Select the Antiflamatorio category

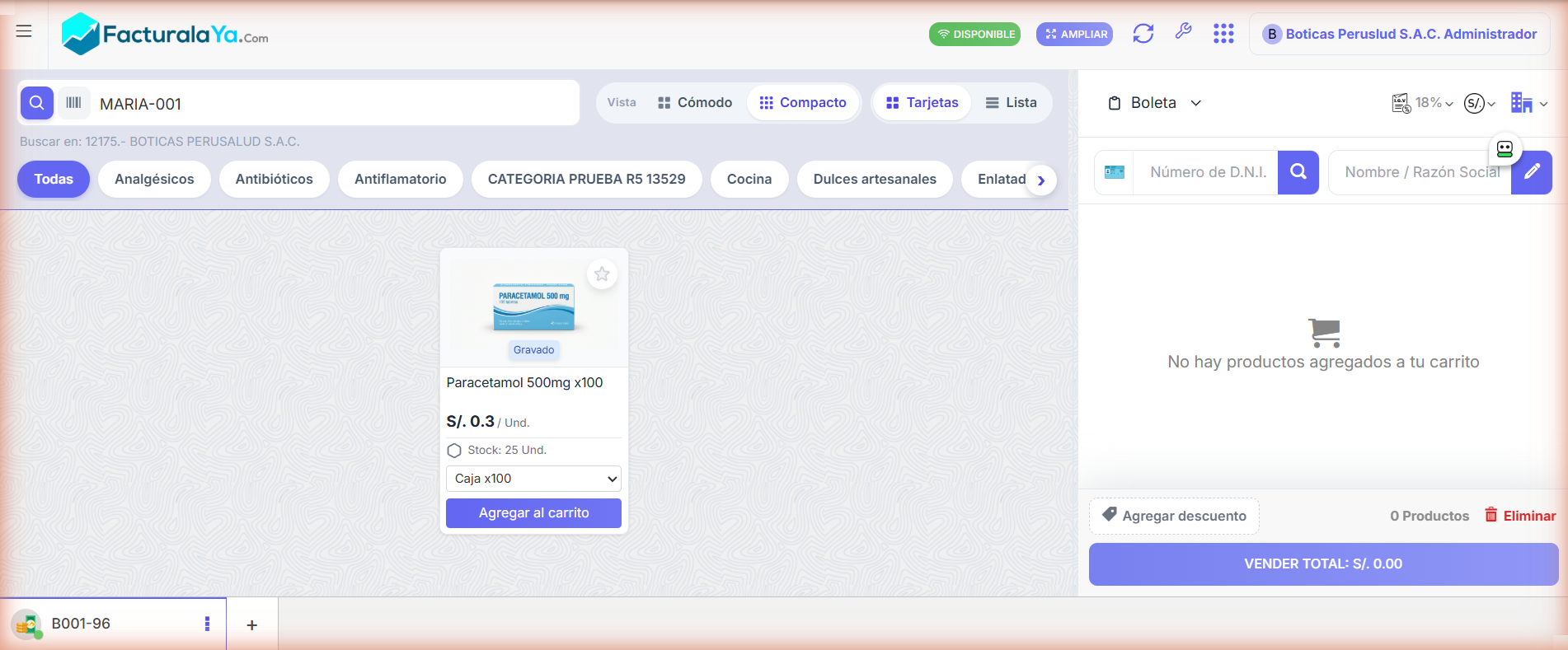401,179
